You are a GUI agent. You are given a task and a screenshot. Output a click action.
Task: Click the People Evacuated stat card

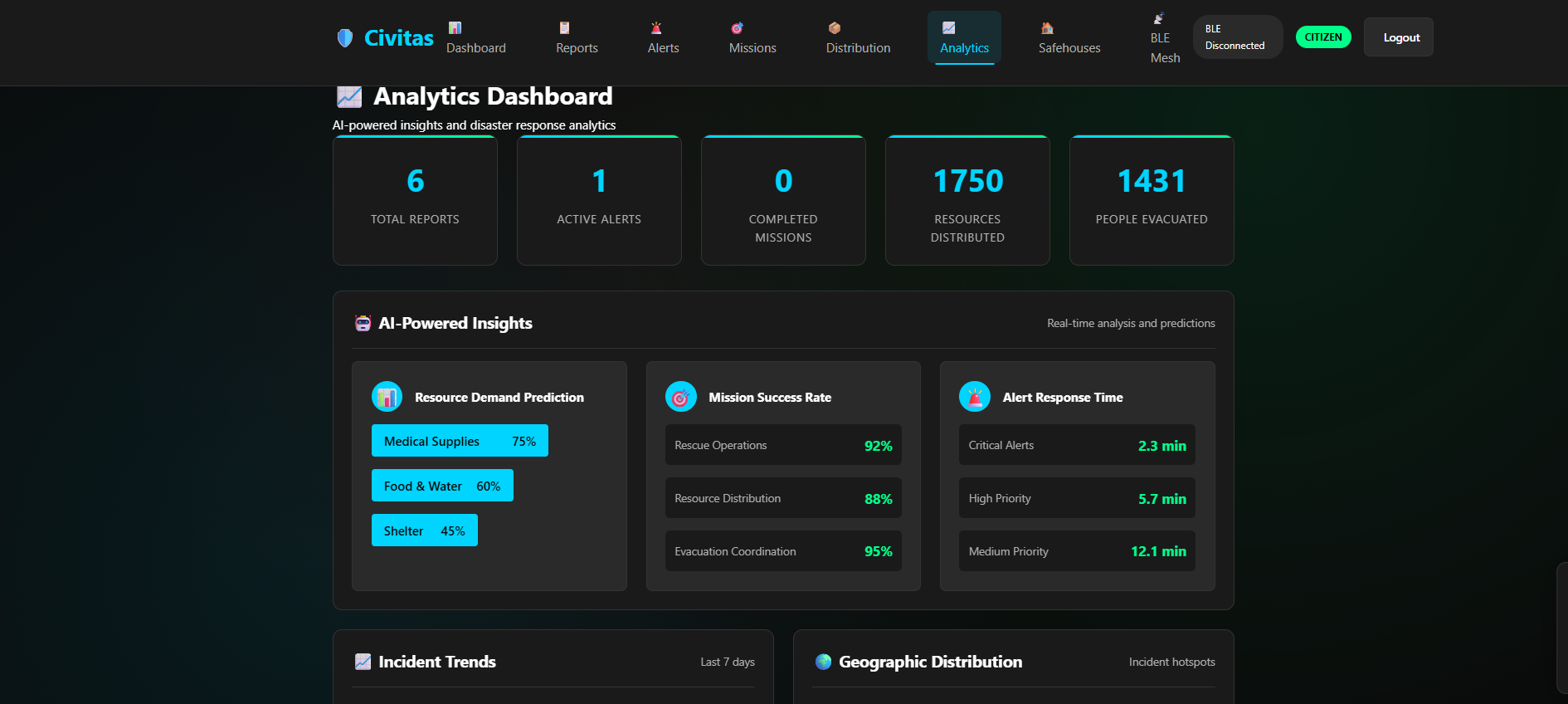coord(1152,200)
